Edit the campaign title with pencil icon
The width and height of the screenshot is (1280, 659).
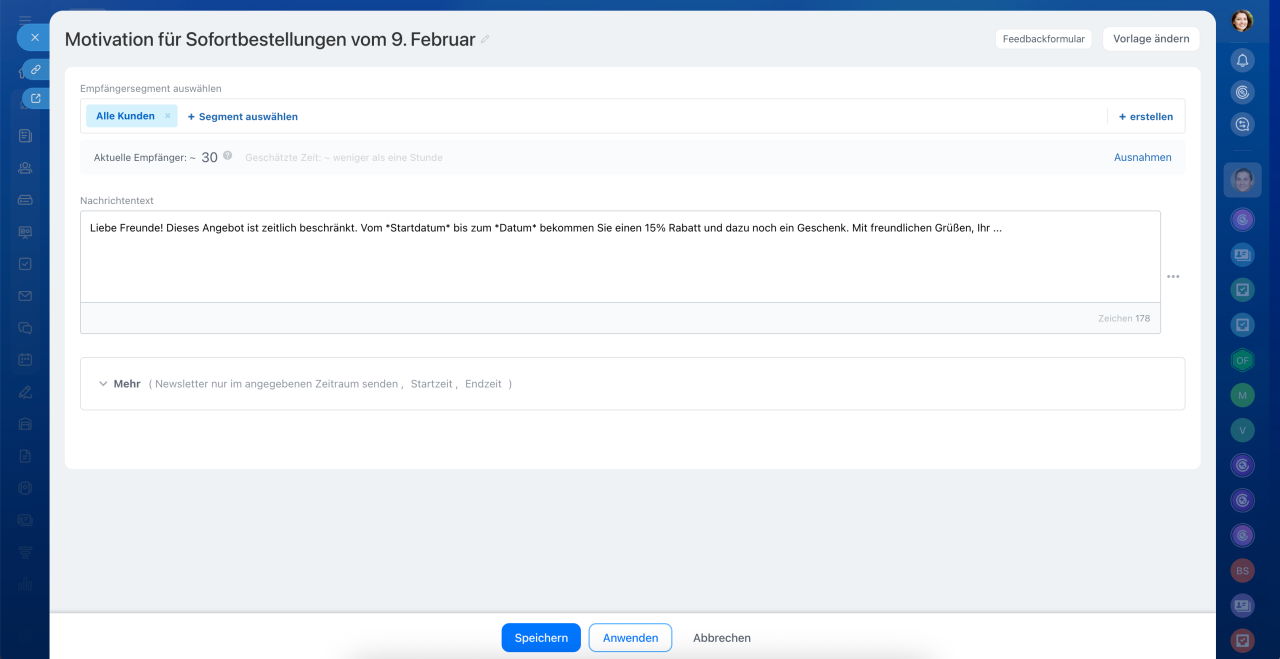point(486,40)
